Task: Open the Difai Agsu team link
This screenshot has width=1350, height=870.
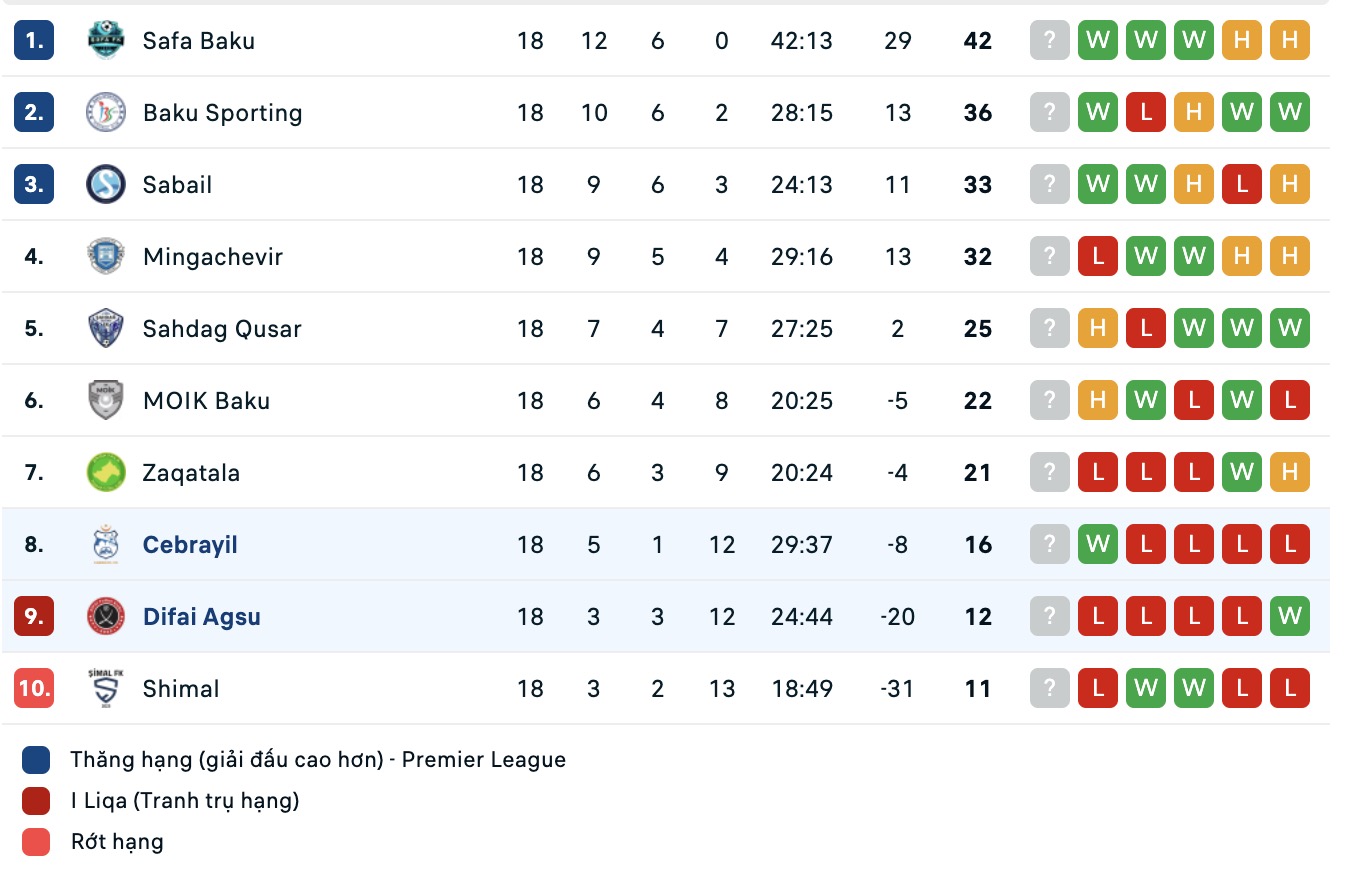Action: point(201,617)
